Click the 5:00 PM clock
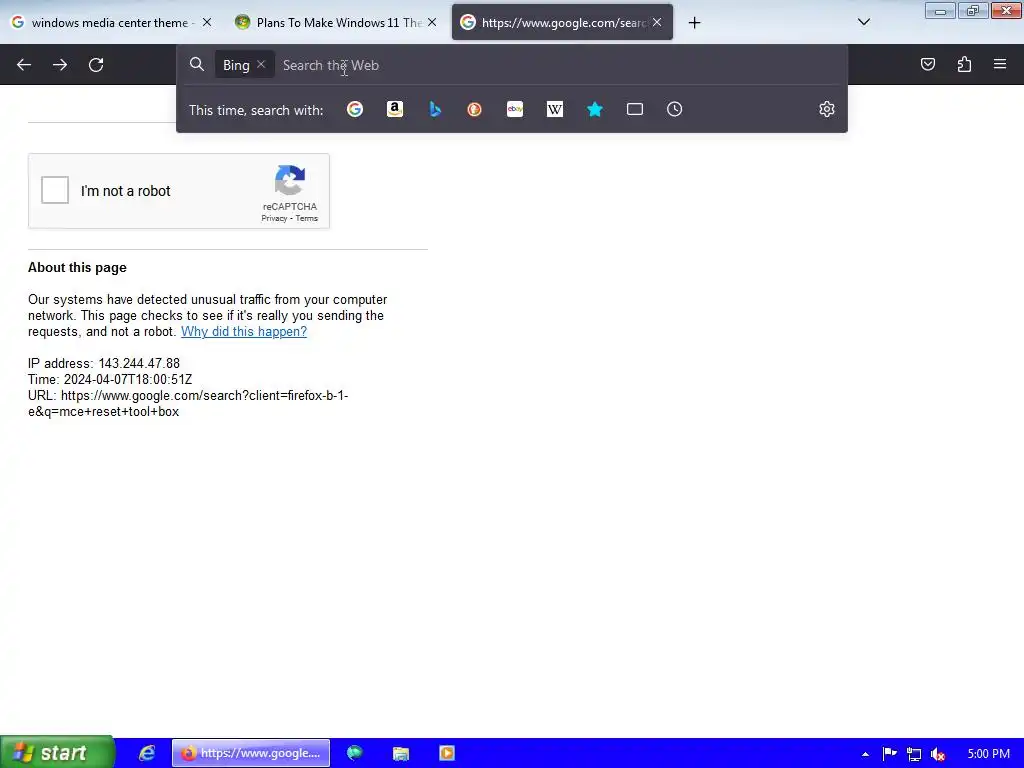This screenshot has height=768, width=1024. [989, 754]
